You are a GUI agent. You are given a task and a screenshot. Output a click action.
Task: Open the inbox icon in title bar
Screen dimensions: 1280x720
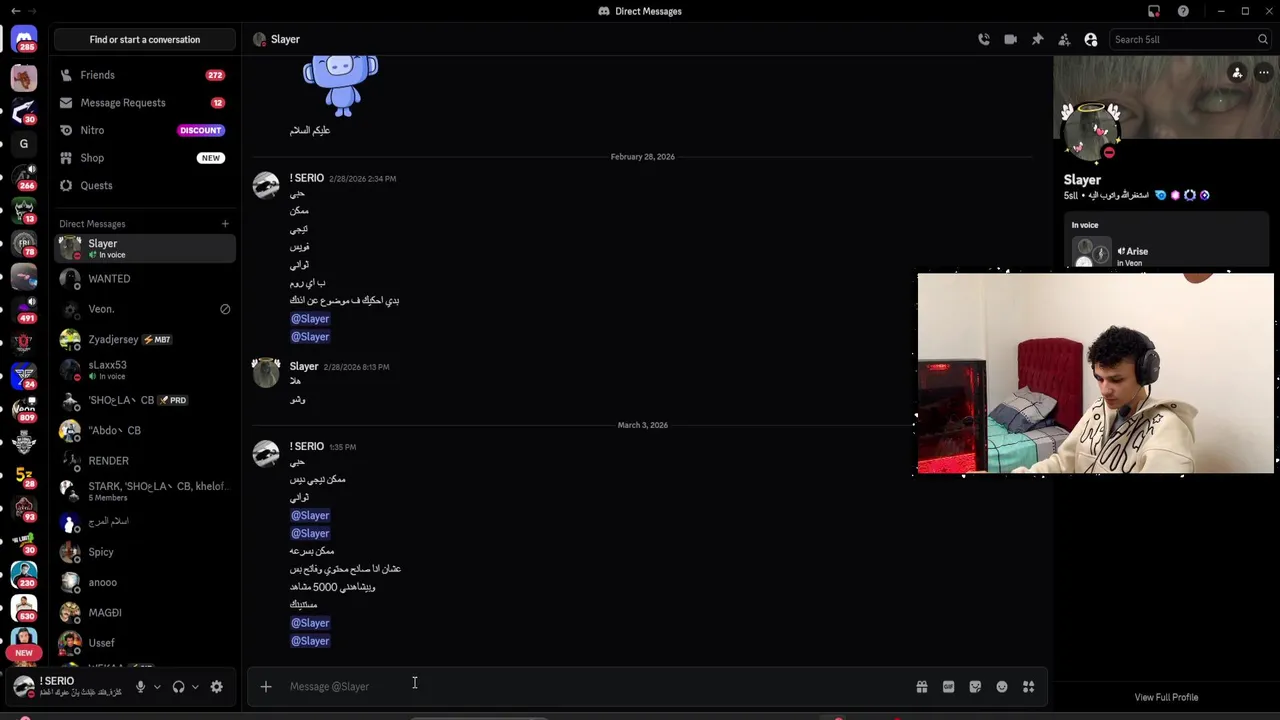tap(1154, 11)
